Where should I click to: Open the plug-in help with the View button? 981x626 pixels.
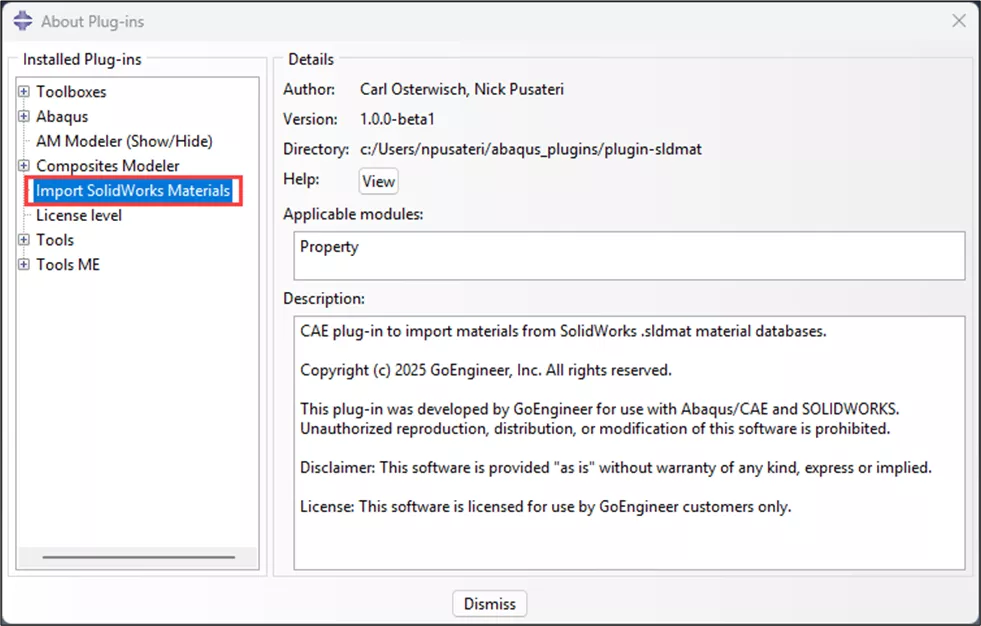[x=377, y=181]
